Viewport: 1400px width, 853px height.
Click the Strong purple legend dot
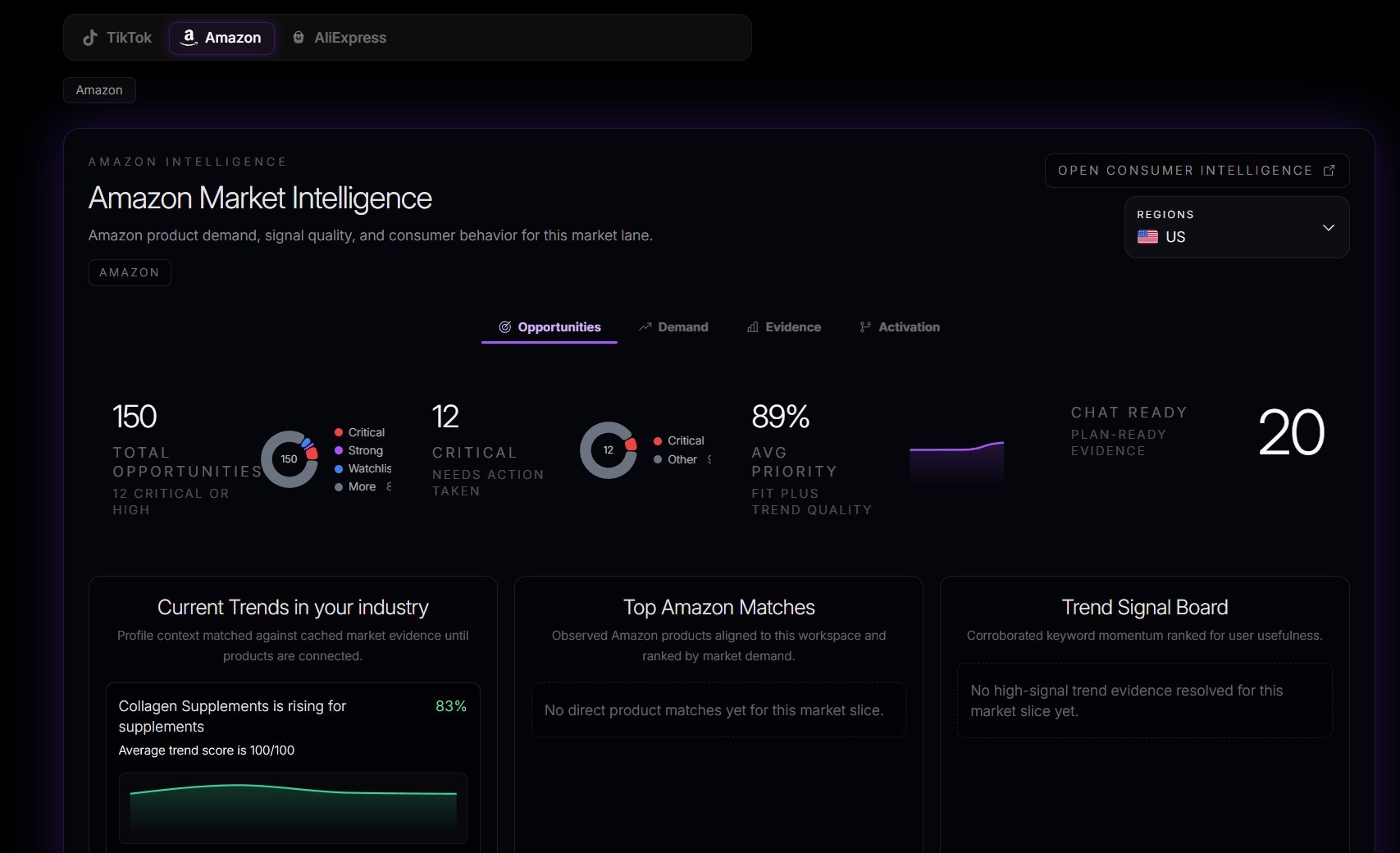click(339, 450)
